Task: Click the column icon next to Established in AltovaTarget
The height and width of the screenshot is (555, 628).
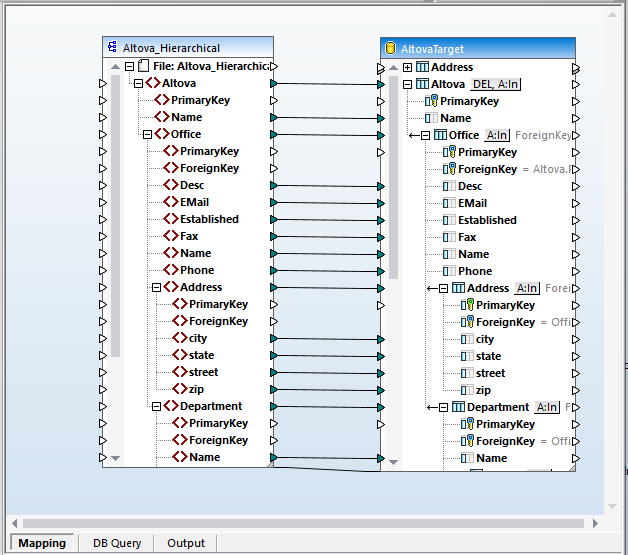Action: point(449,220)
